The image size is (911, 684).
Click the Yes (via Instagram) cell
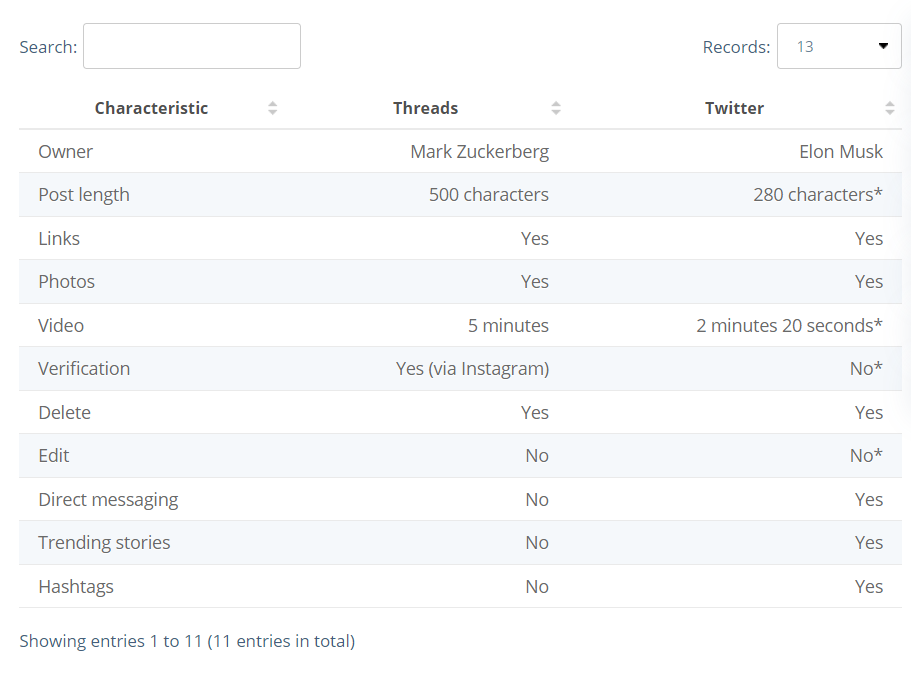[x=472, y=368]
